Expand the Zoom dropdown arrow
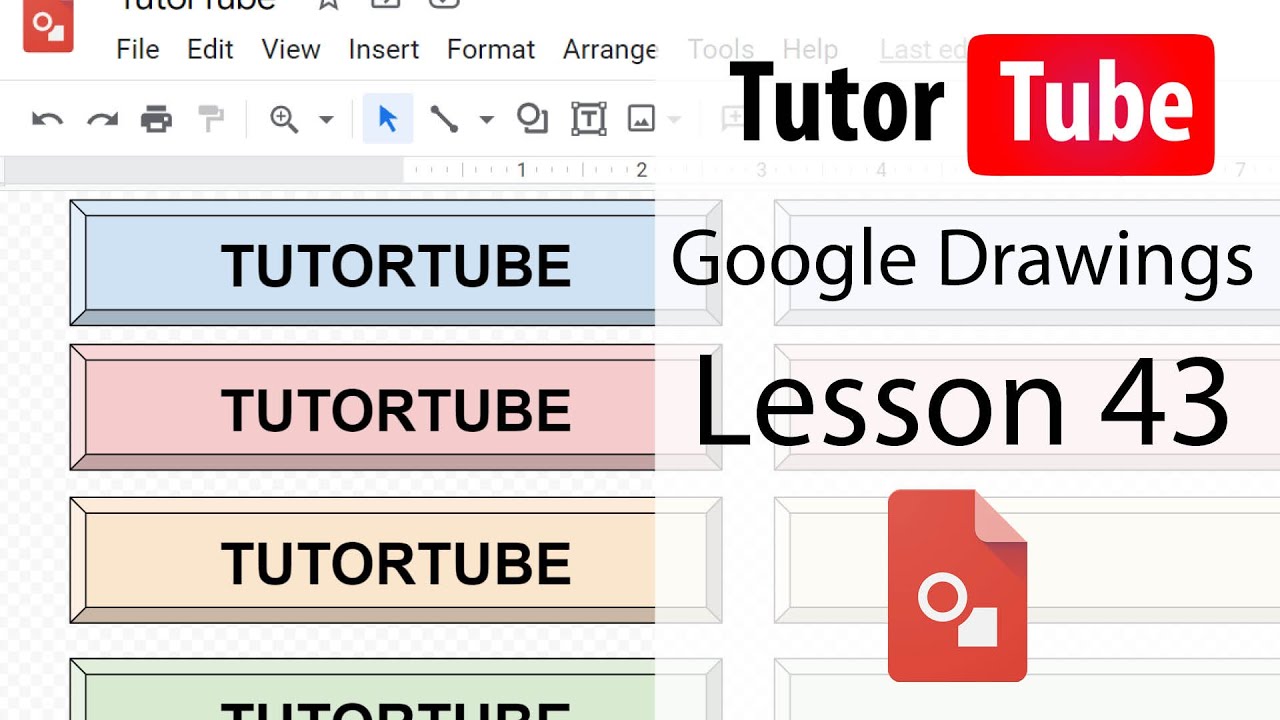Screen dimensions: 1280x720 (326, 120)
